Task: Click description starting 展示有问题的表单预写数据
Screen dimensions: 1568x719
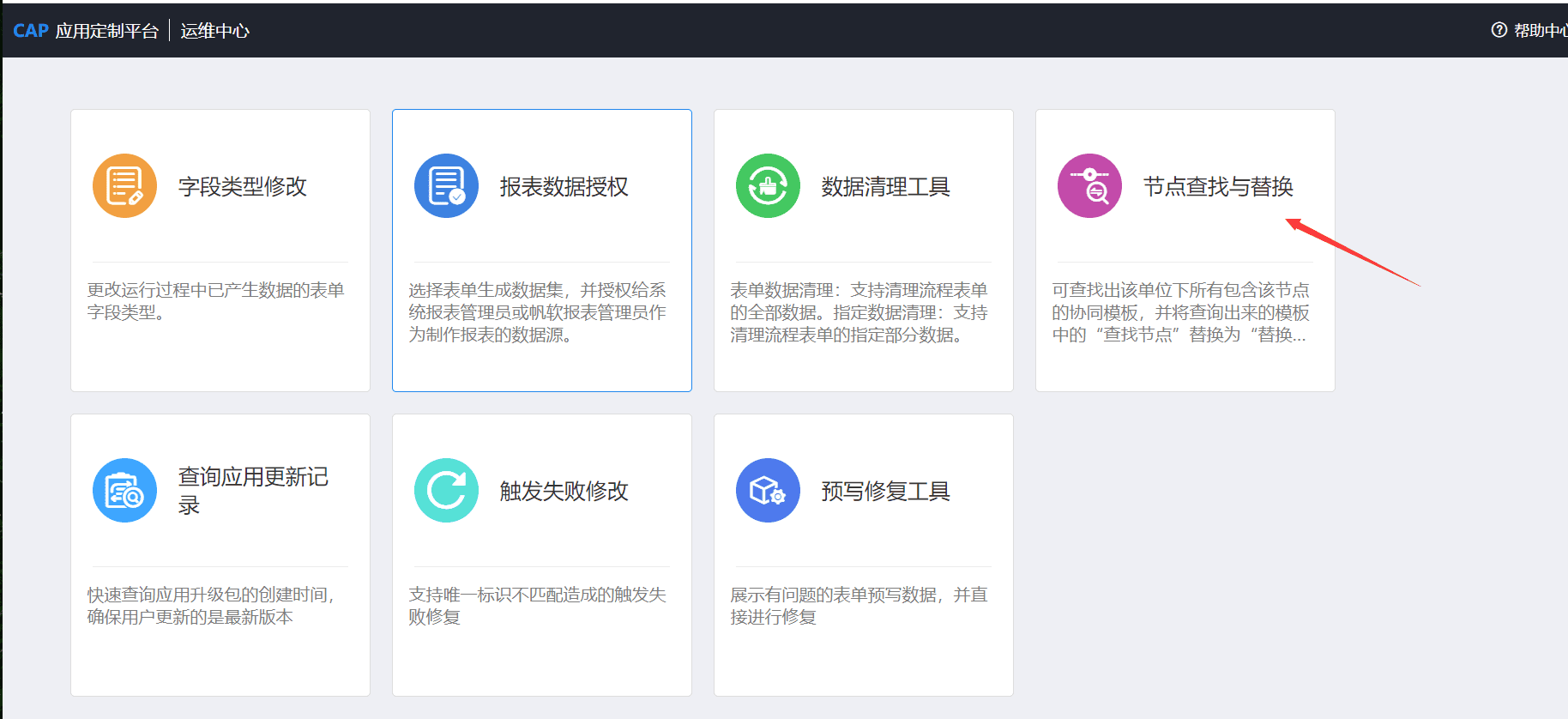Action: pos(859,606)
